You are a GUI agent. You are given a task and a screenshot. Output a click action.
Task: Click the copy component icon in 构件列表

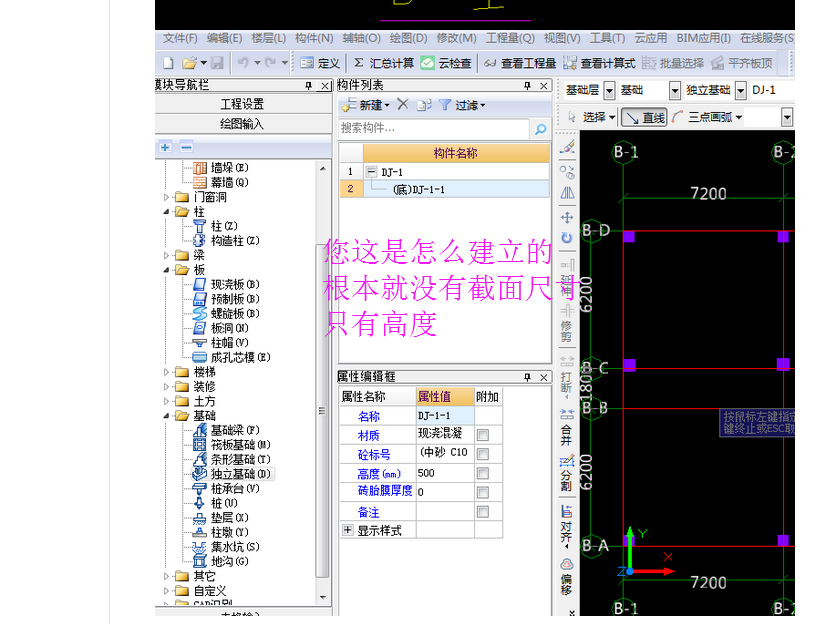coord(424,105)
